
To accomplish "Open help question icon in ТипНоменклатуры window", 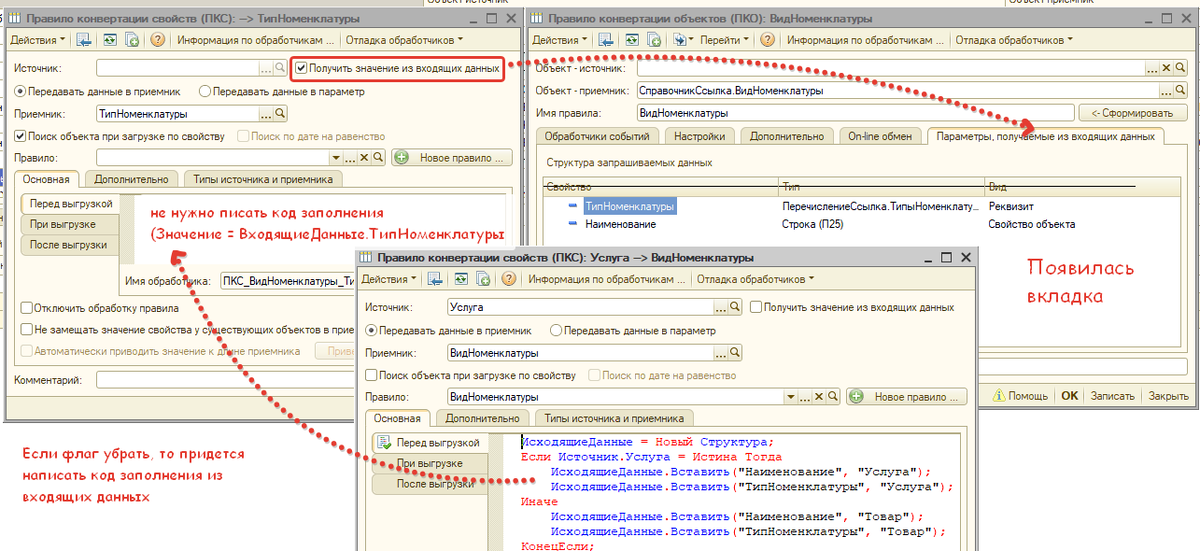I will [157, 40].
